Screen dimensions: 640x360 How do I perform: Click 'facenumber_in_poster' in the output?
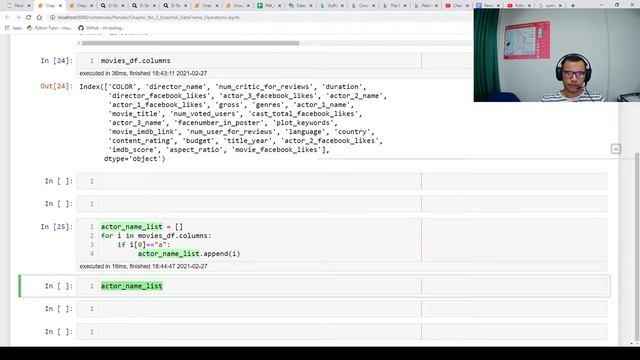(x=219, y=122)
